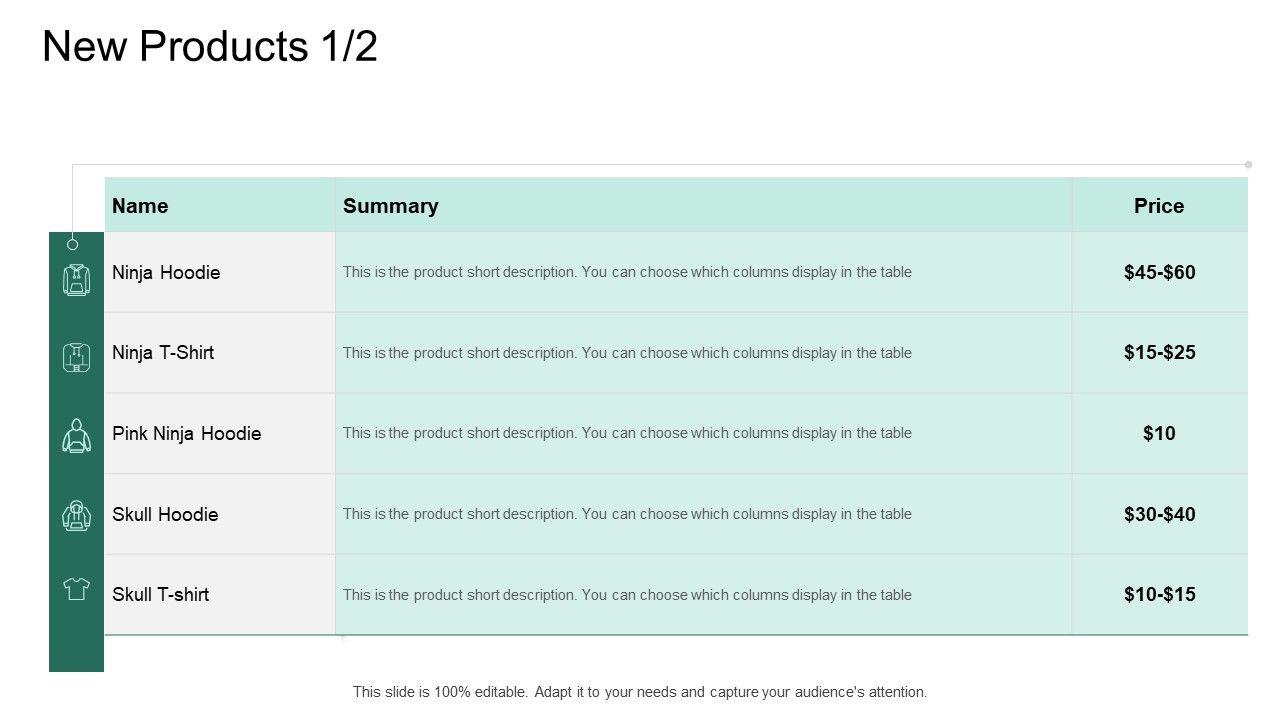Click the Ninja Hoodie product name
Viewport: 1280px width, 720px height.
tap(166, 272)
